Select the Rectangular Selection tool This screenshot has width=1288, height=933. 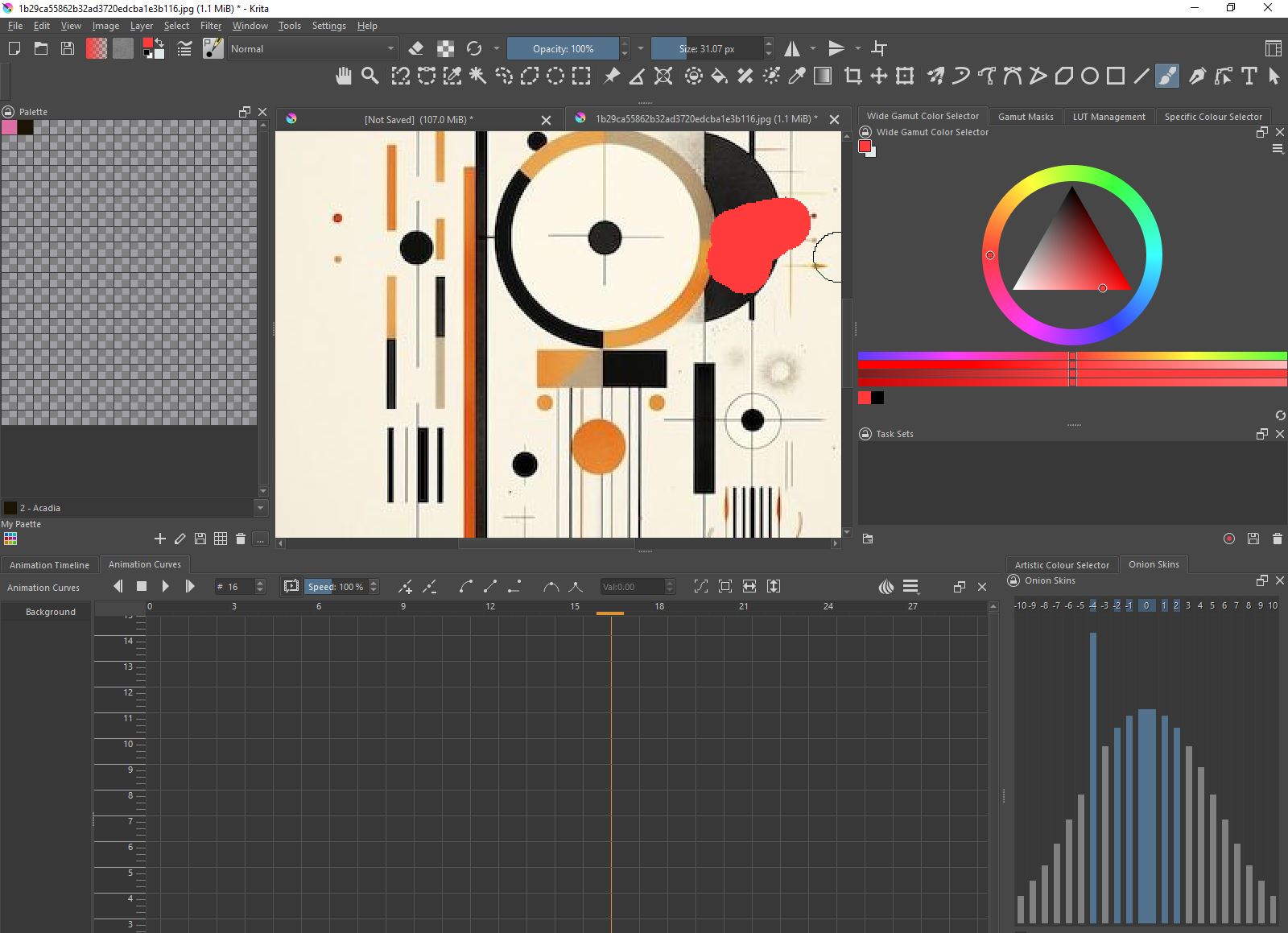click(x=581, y=76)
